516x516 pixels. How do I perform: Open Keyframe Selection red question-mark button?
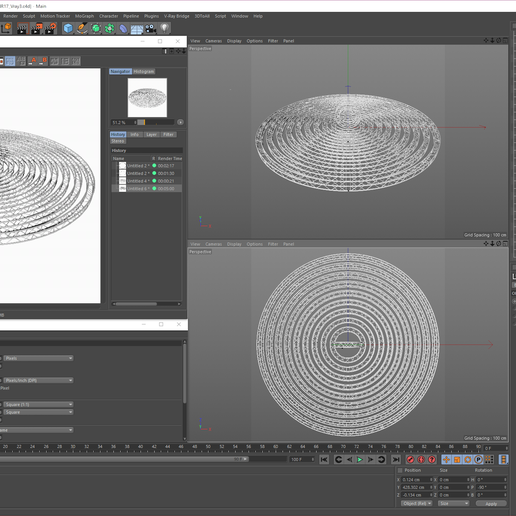pos(432,460)
